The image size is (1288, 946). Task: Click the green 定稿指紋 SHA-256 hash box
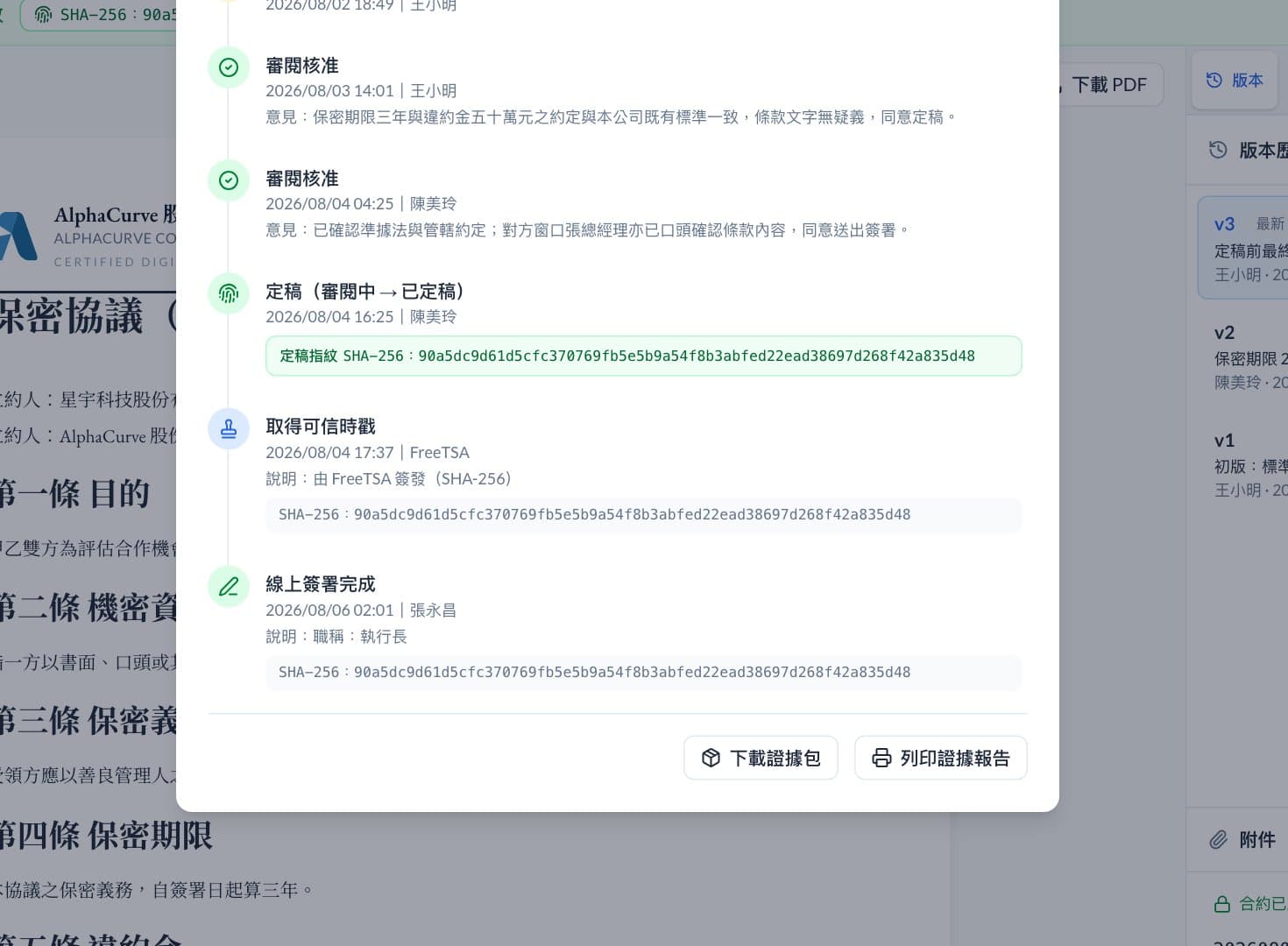(644, 356)
